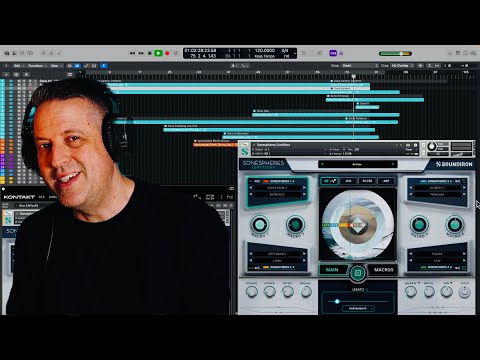Click the Tune knob in Kontakt instrument header
Viewport: 480px width, 360px height.
(x=431, y=146)
